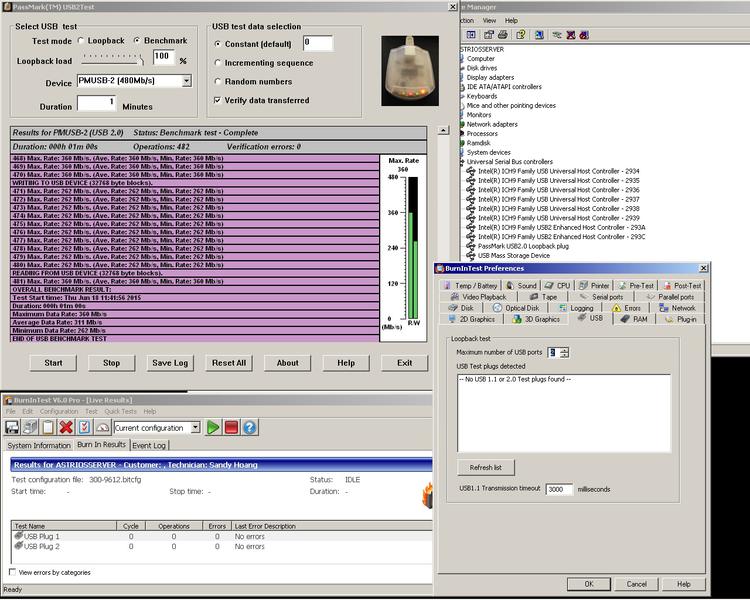This screenshot has width=750, height=600.
Task: Open the Disk tab in Preferences
Action: [462, 308]
